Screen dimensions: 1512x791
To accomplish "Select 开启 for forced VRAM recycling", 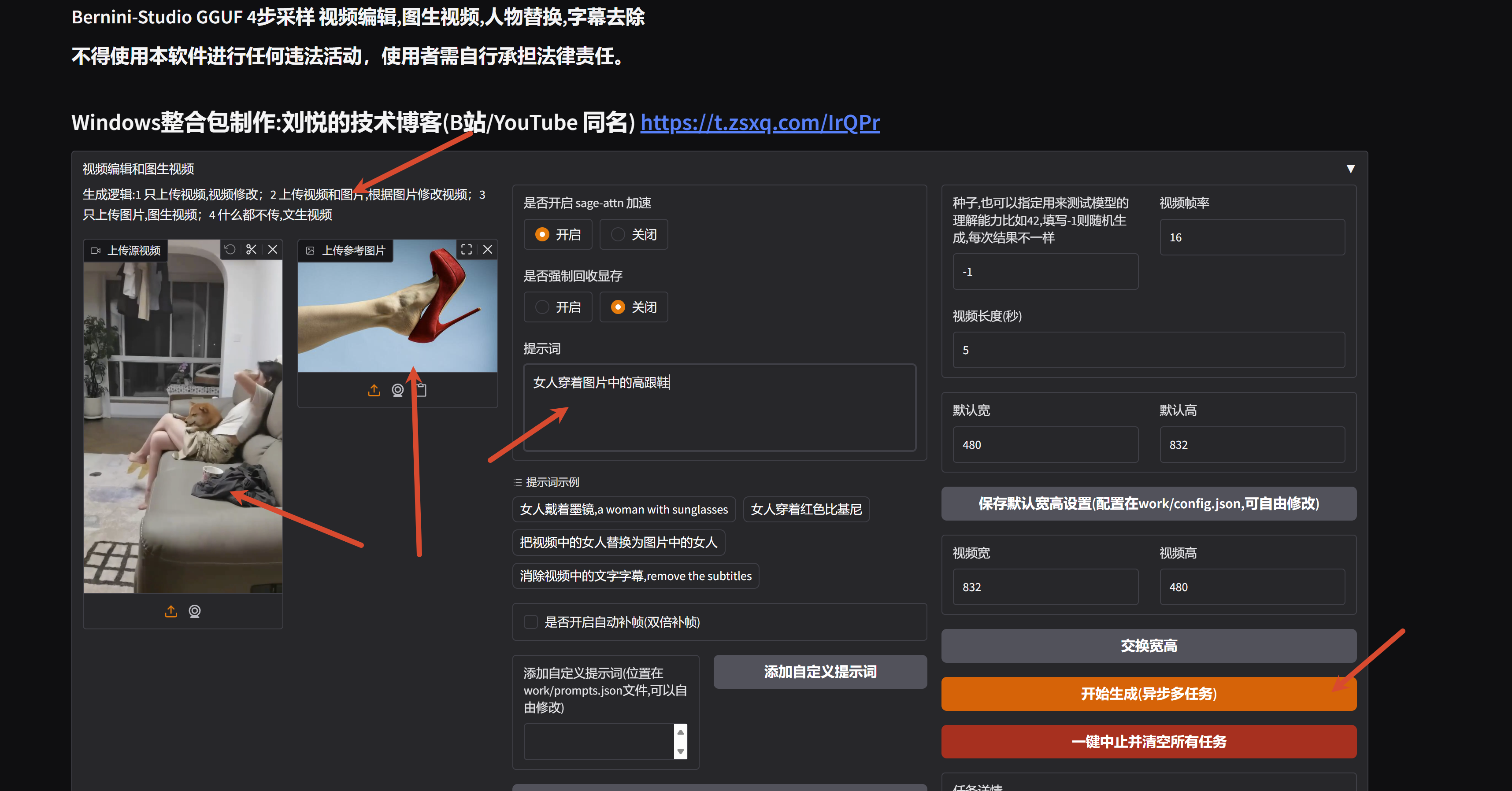I will (x=558, y=307).
